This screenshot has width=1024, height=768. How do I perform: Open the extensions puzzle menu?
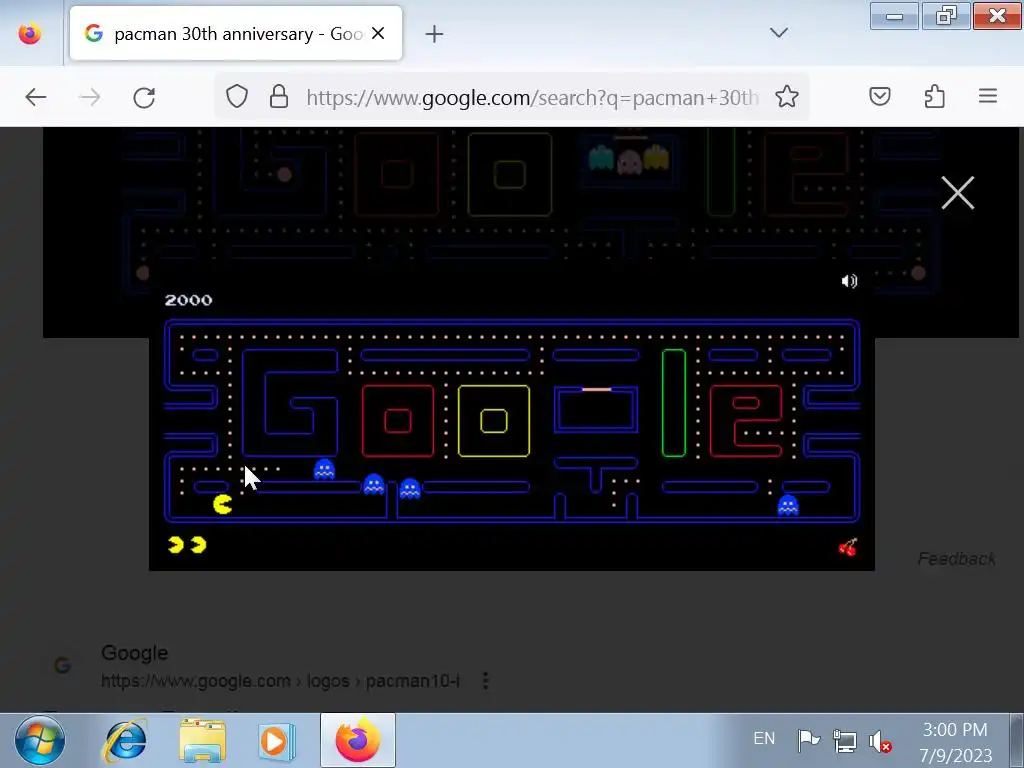coord(935,97)
